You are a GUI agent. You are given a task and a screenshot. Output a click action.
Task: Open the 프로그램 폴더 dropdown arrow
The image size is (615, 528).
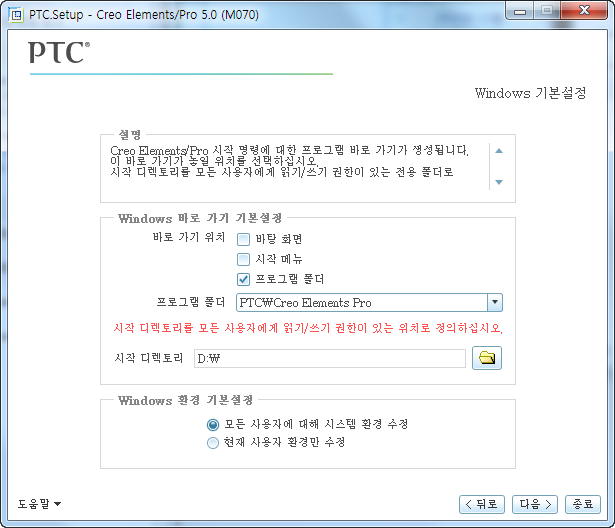(495, 302)
